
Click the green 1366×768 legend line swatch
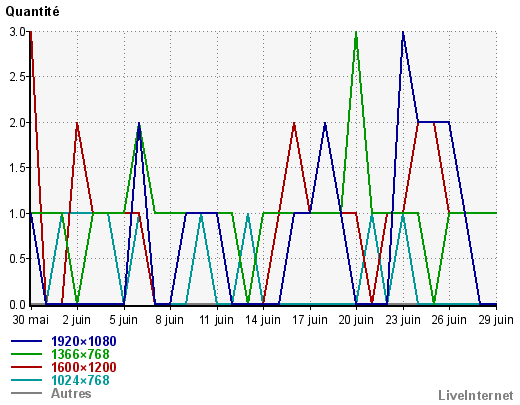pyautogui.click(x=26, y=354)
